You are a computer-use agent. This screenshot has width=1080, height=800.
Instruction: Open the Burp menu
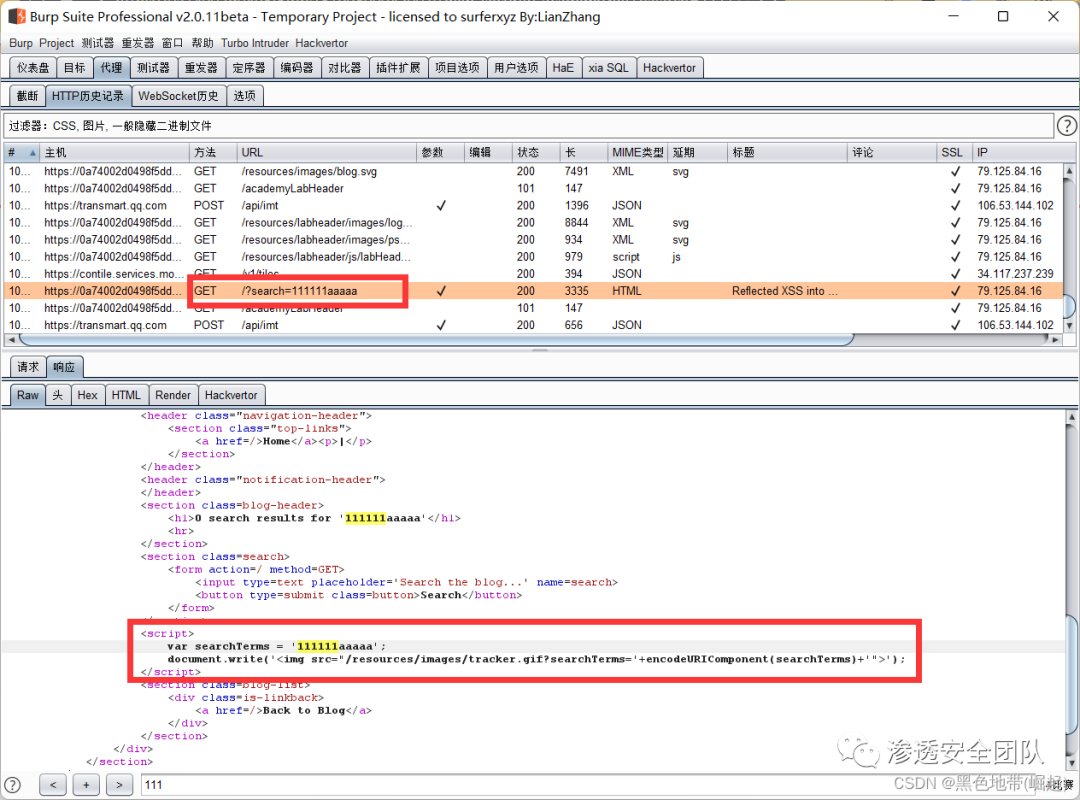pos(21,43)
